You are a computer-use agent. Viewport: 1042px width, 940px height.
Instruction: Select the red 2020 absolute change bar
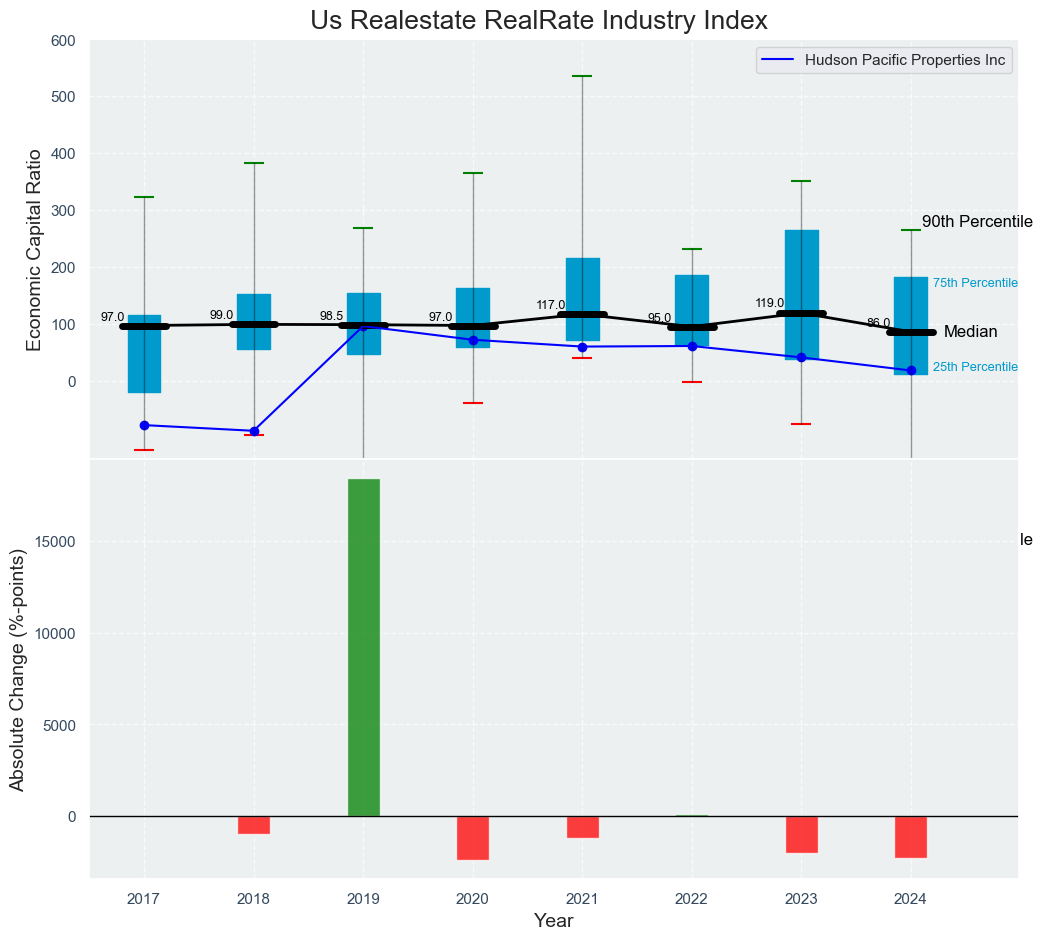pos(473,838)
